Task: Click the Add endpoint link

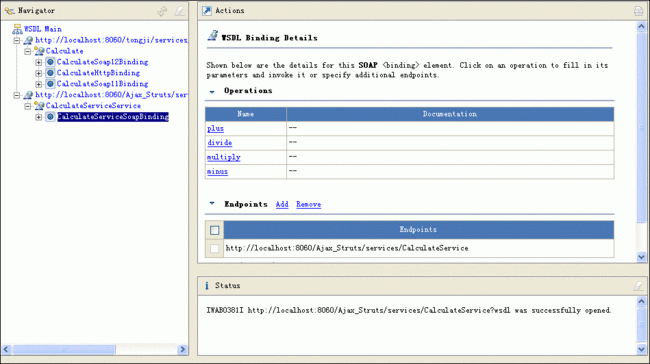Action: [282, 204]
